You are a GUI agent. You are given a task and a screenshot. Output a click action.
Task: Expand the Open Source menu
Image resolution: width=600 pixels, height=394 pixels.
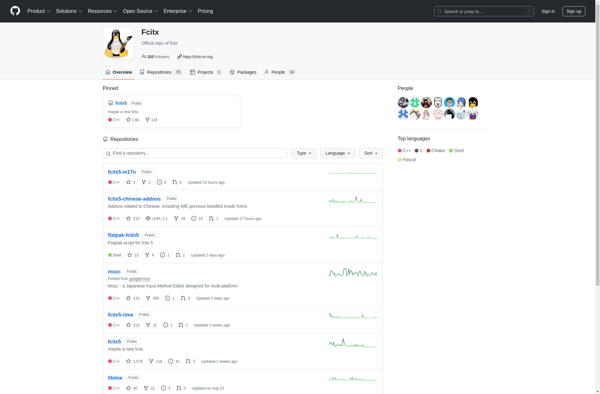[140, 11]
